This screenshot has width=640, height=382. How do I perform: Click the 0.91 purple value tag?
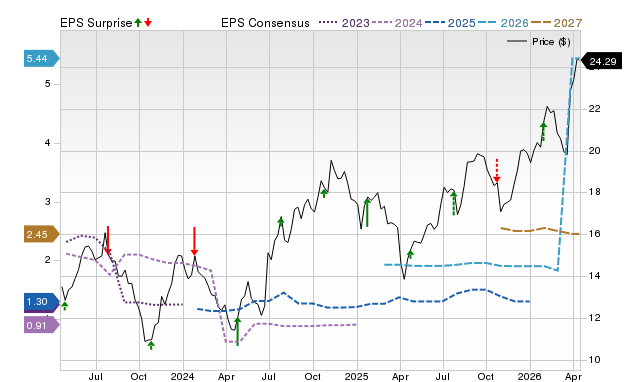[x=42, y=325]
